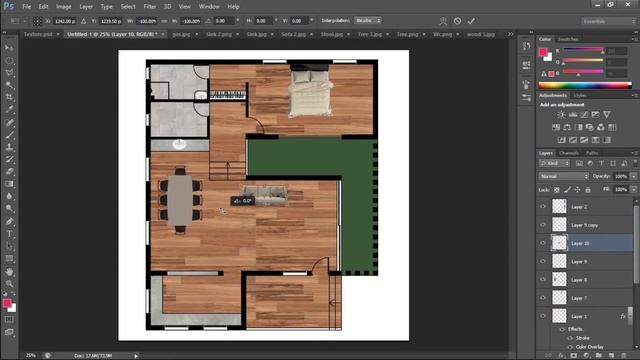Image resolution: width=640 pixels, height=360 pixels.
Task: Cancel the transform in options bar
Action: click(457, 21)
